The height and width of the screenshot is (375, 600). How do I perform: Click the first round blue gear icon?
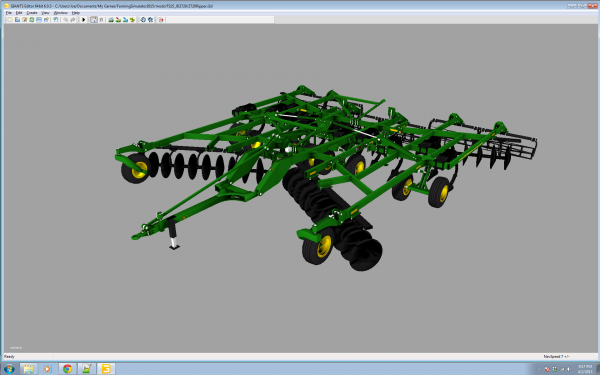pyautogui.click(x=143, y=20)
